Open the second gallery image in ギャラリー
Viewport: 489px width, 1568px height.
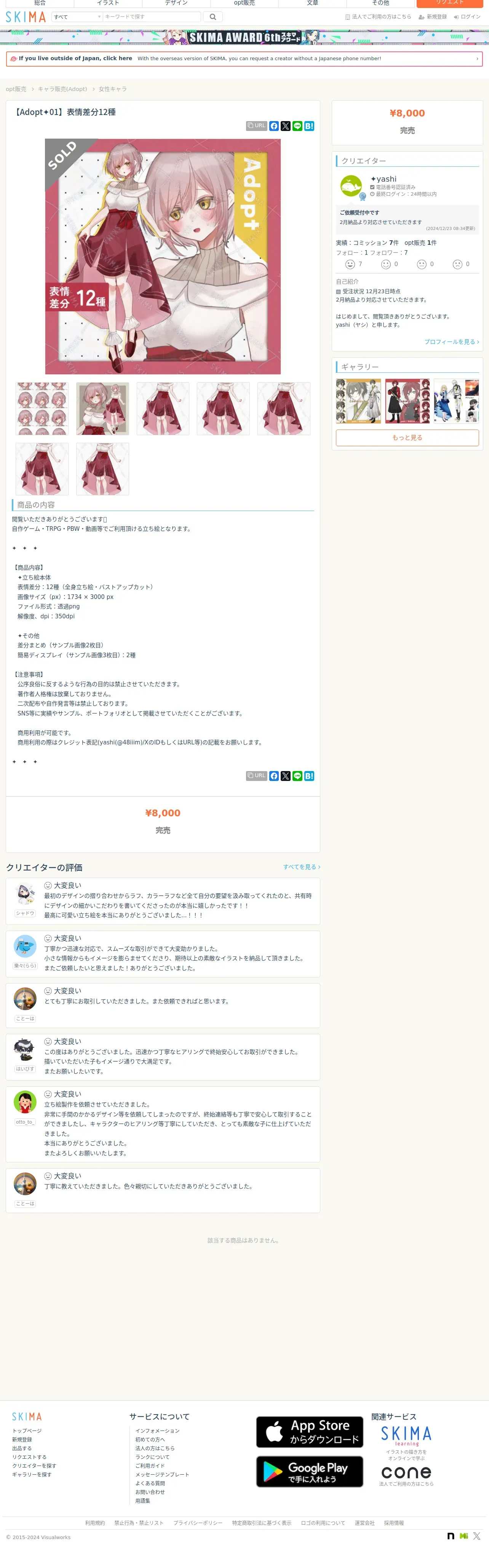[x=407, y=401]
